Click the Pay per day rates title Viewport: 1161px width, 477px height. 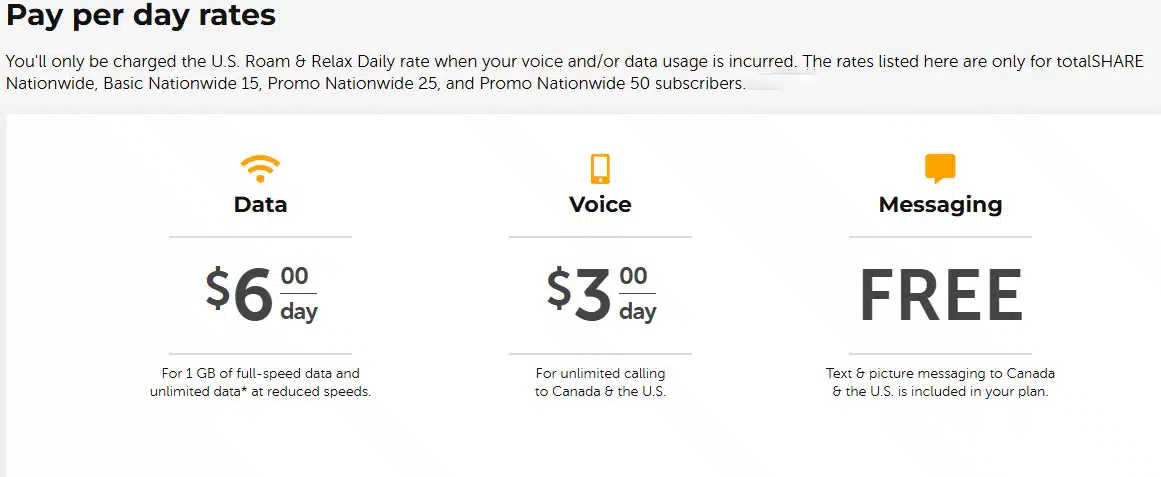(141, 15)
